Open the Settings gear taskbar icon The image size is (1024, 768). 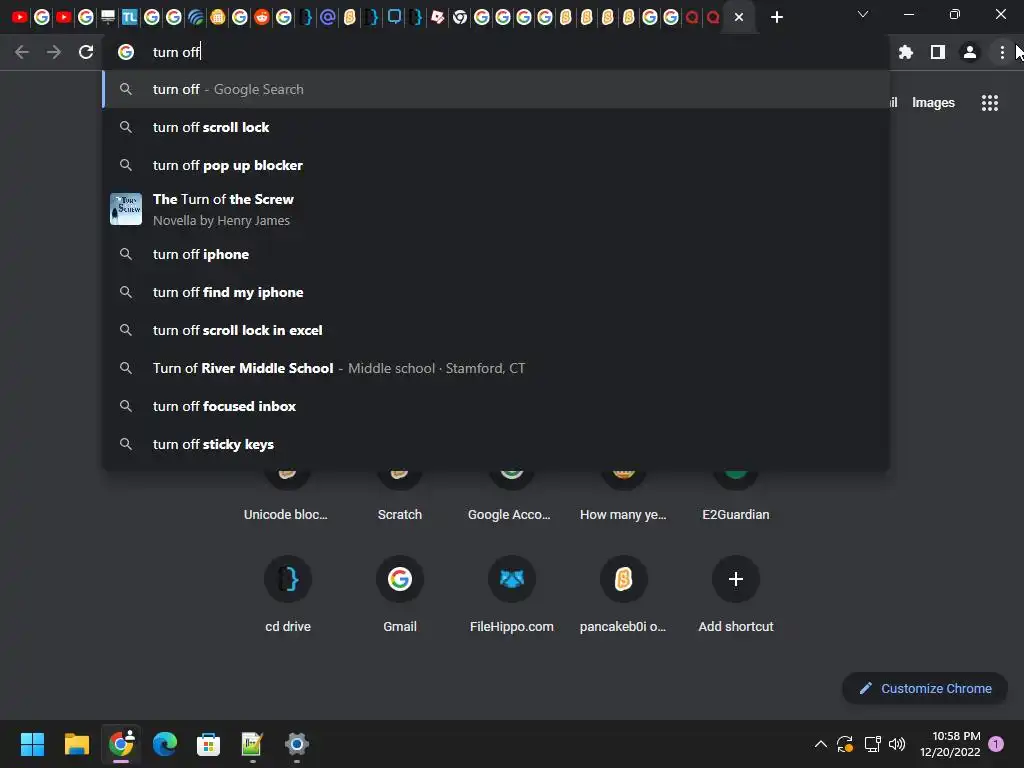pyautogui.click(x=296, y=744)
